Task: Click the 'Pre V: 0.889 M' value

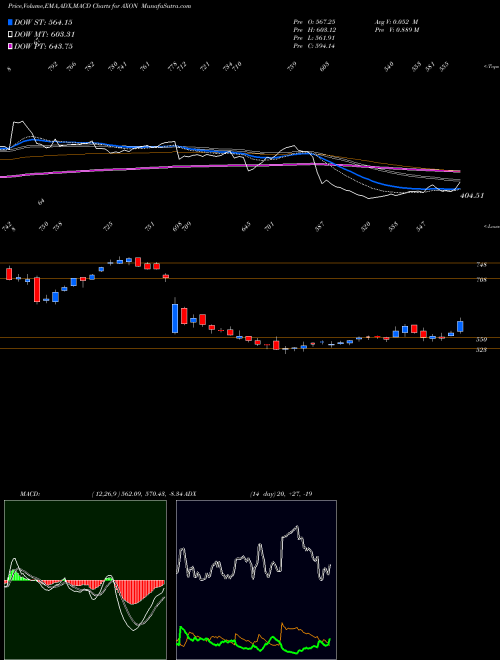Action: point(396,29)
